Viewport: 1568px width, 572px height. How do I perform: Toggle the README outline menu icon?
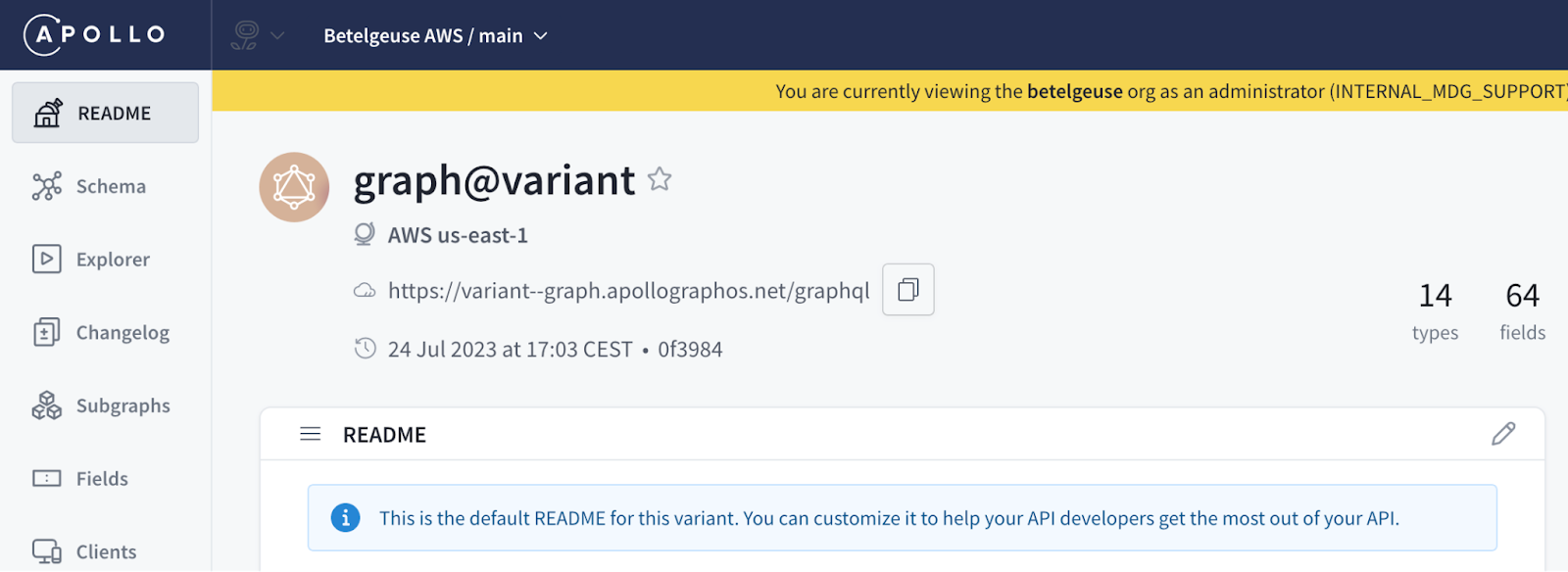pos(311,434)
